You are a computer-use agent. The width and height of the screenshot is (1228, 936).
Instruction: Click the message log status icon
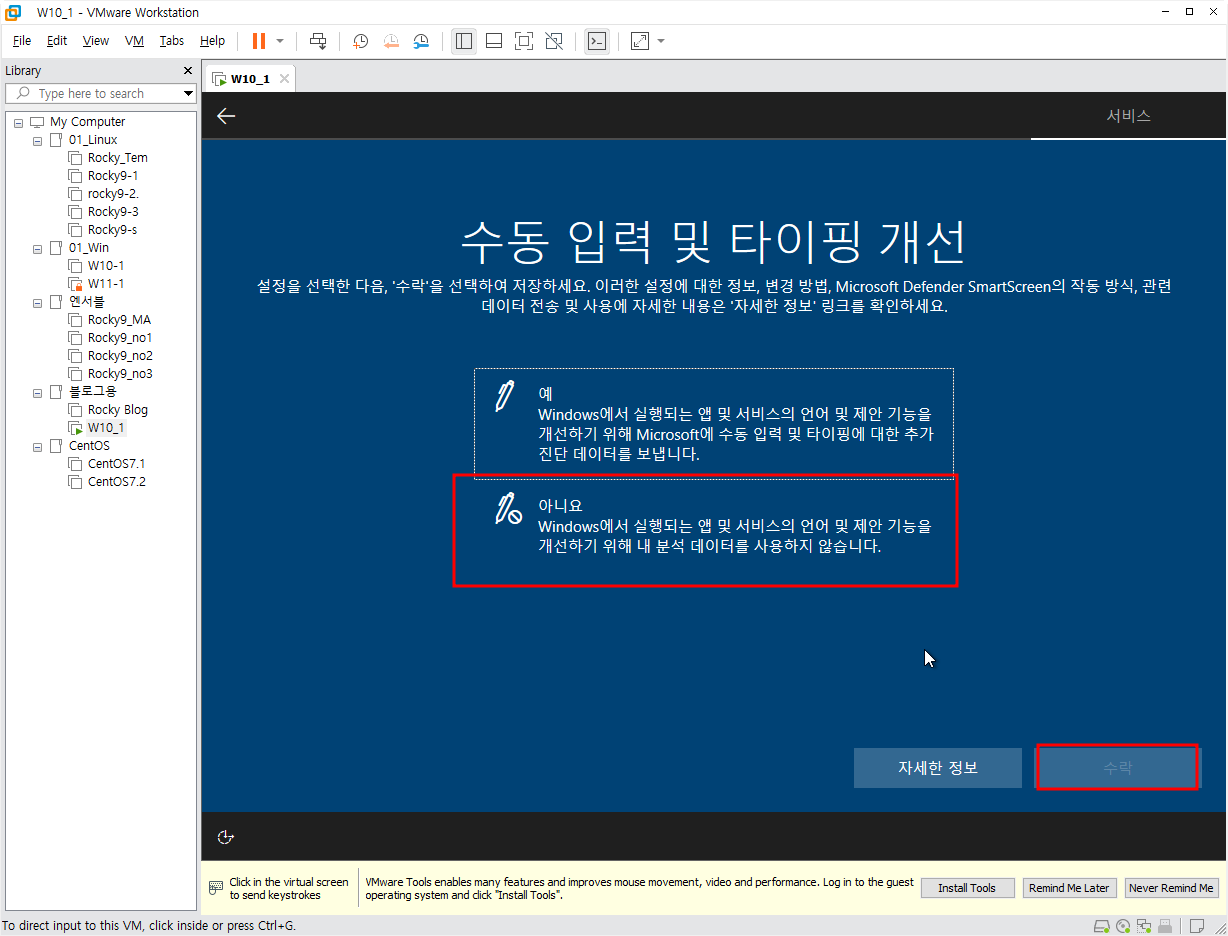(1197, 926)
